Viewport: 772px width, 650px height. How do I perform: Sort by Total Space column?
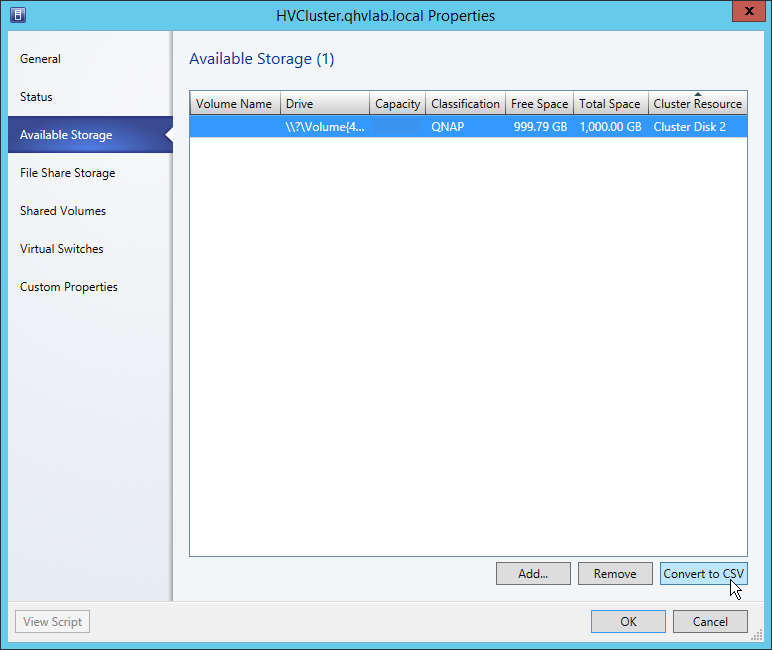click(609, 104)
